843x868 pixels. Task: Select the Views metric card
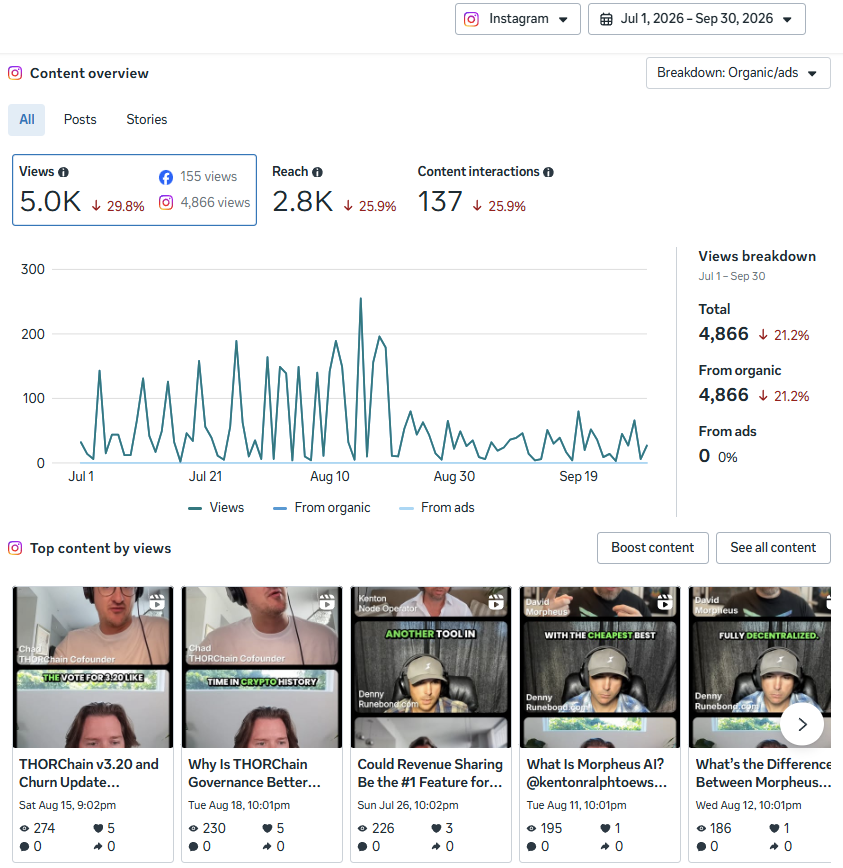135,190
